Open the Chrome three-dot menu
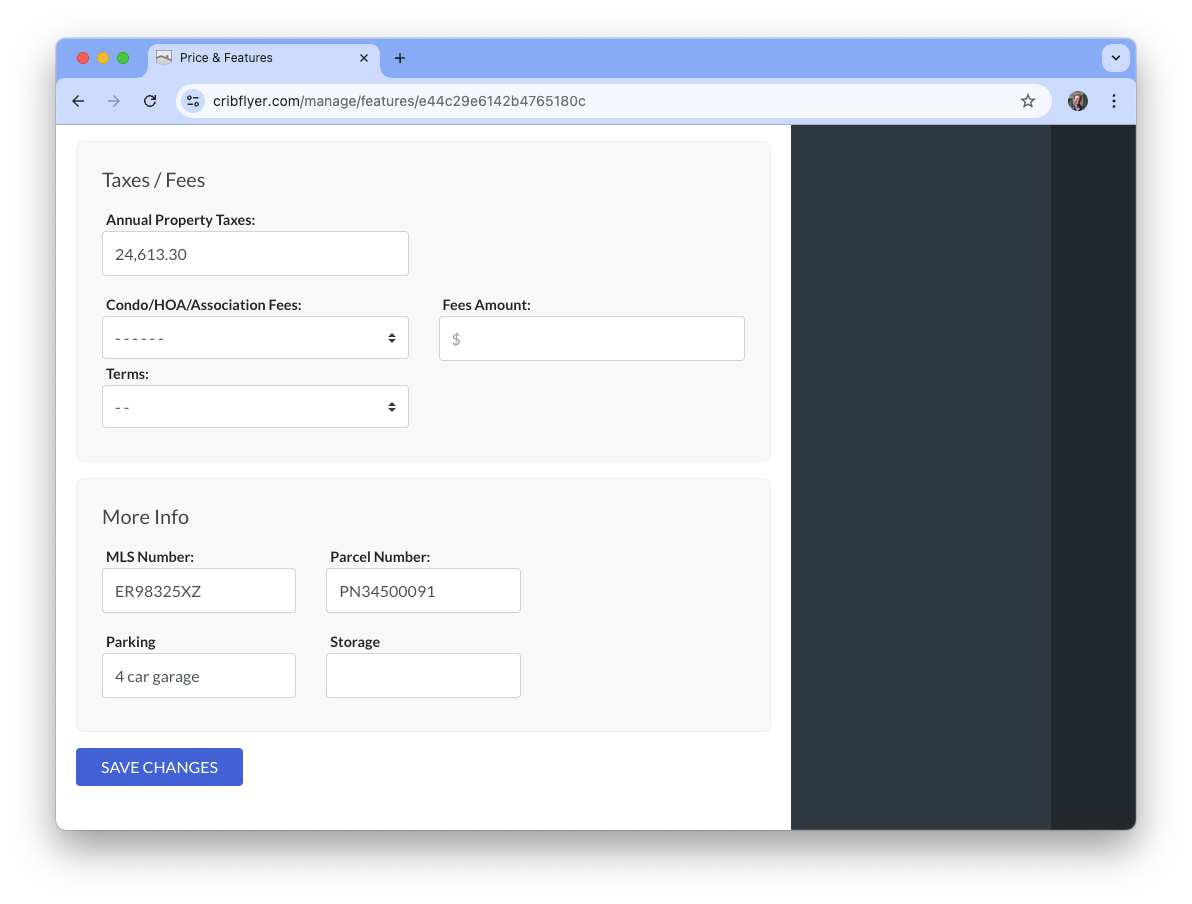This screenshot has width=1192, height=904. tap(1114, 101)
